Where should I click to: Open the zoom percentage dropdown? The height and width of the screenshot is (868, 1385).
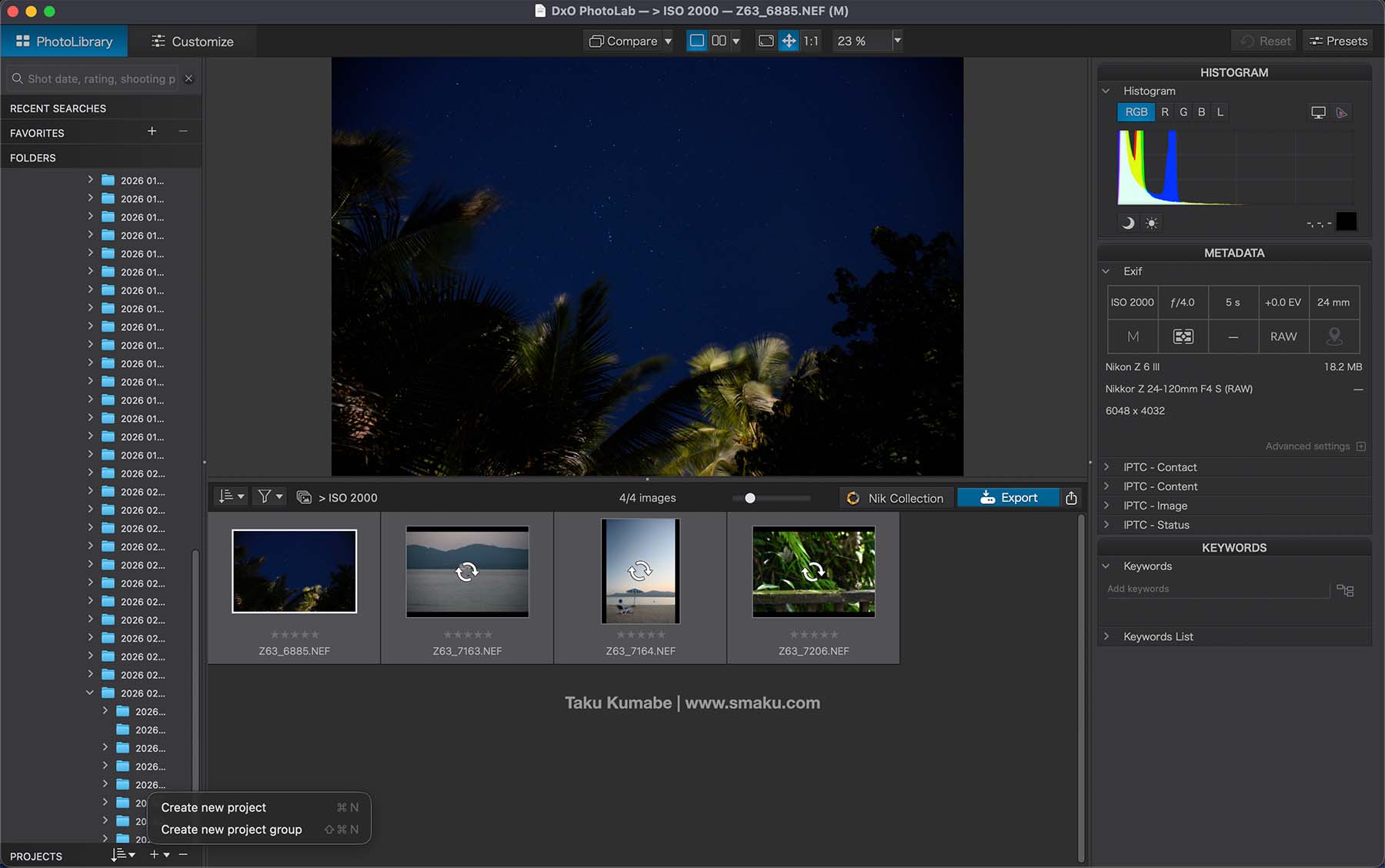(897, 41)
